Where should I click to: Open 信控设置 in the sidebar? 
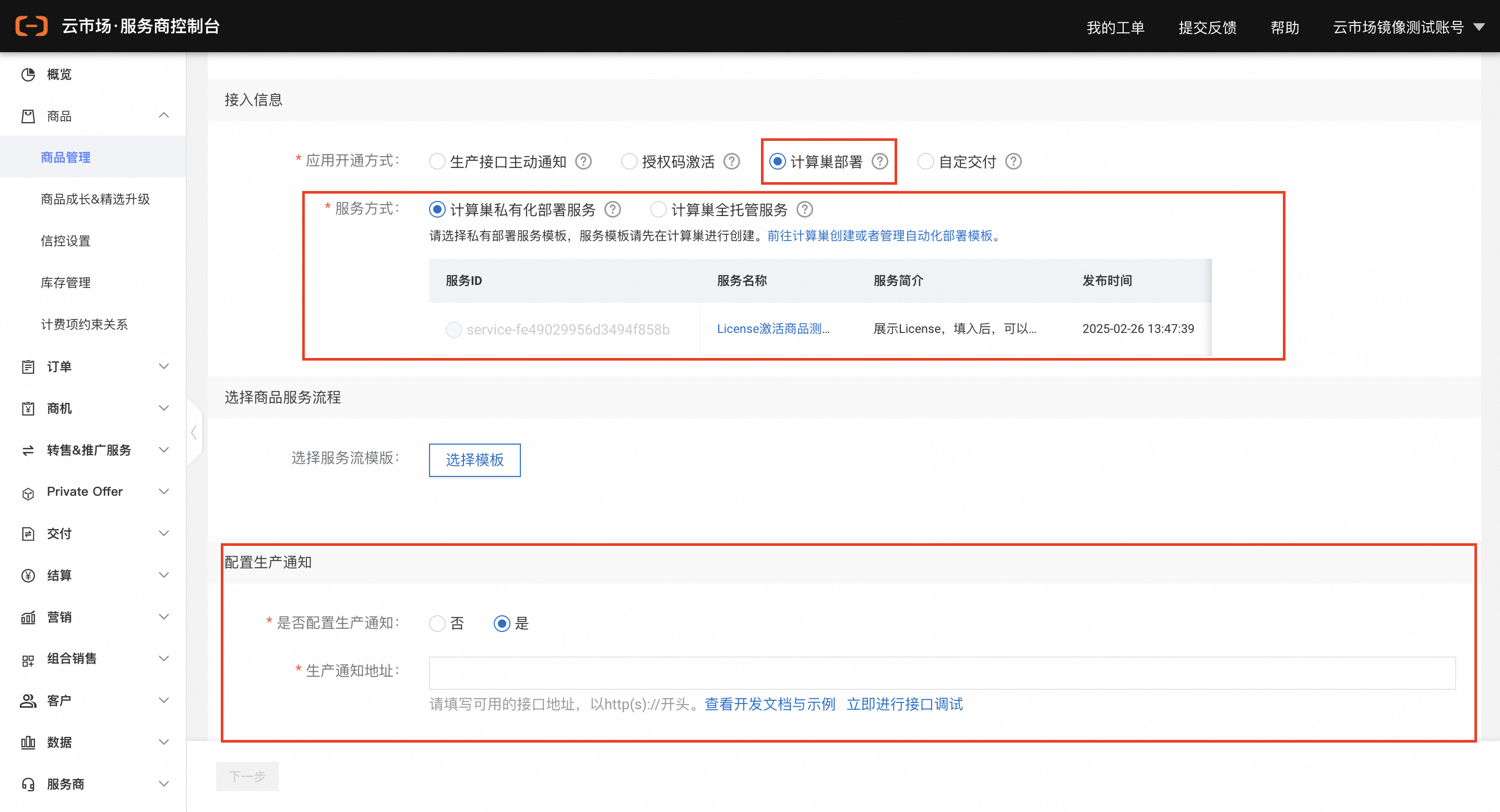coord(66,241)
